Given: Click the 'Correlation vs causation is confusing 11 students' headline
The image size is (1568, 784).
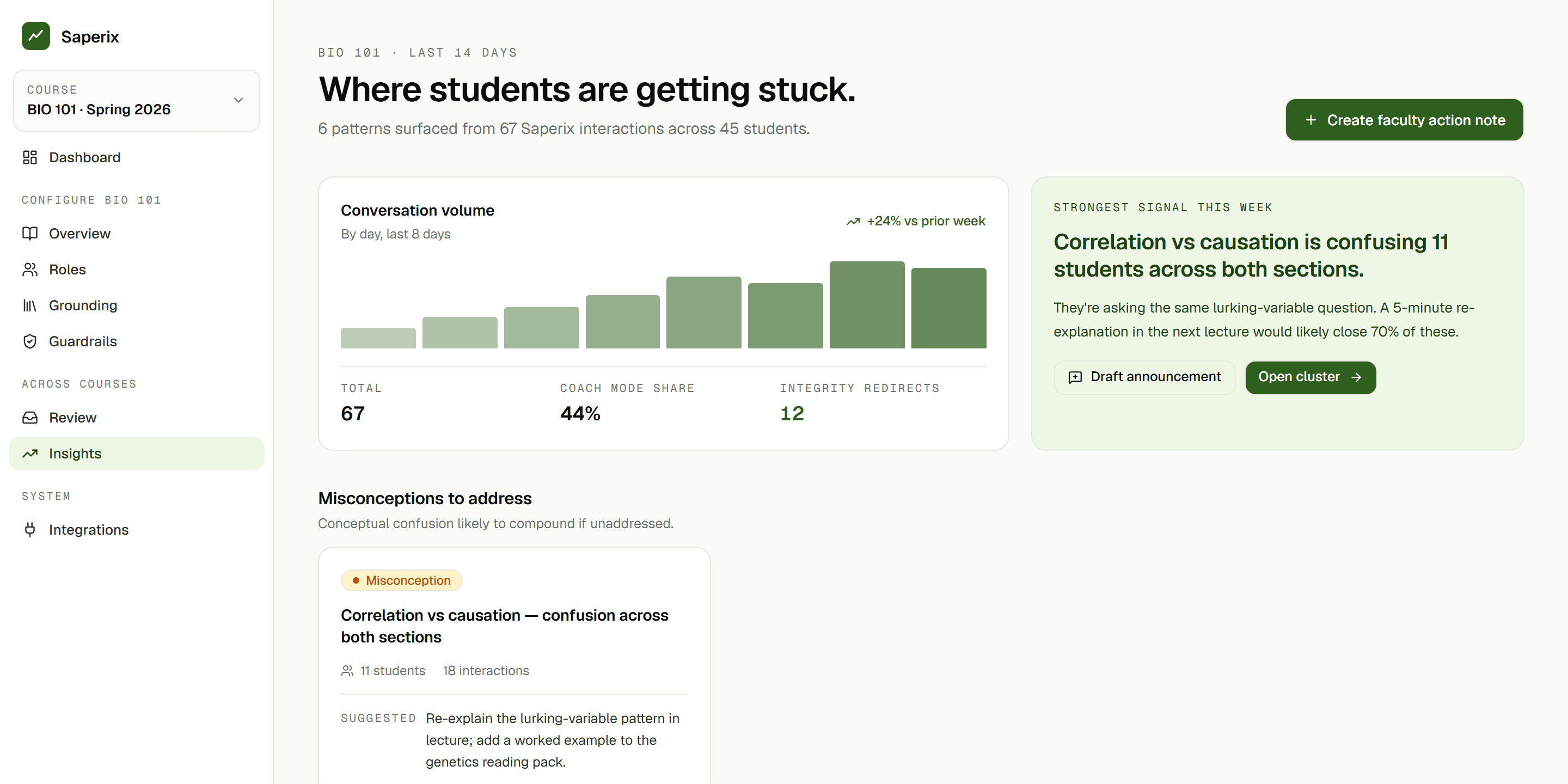Looking at the screenshot, I should [x=1250, y=256].
